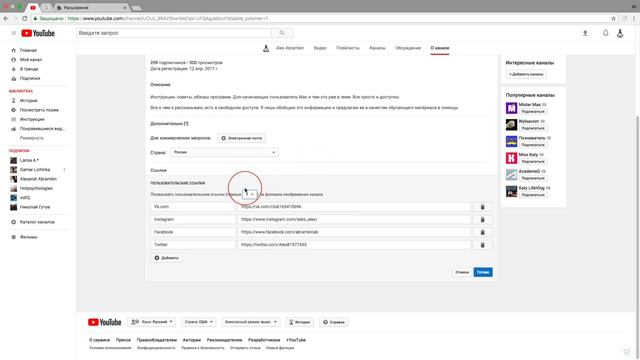Open the hamburger guide menu

pos(13,33)
